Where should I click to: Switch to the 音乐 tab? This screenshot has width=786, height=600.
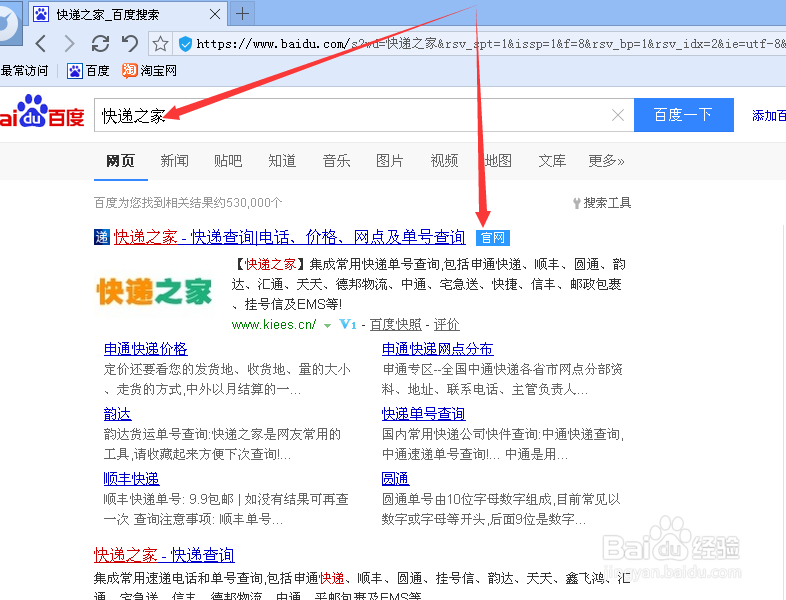coord(336,161)
